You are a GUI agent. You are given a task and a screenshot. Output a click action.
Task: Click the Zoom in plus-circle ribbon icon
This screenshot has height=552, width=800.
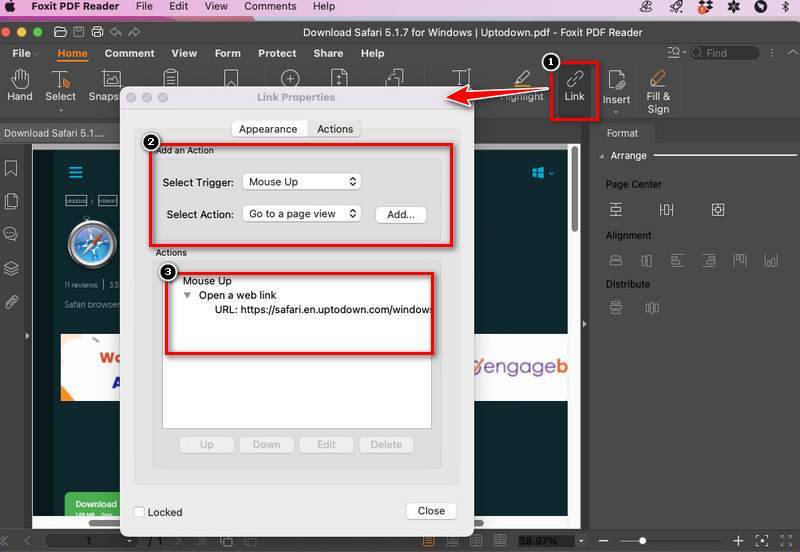pos(290,79)
